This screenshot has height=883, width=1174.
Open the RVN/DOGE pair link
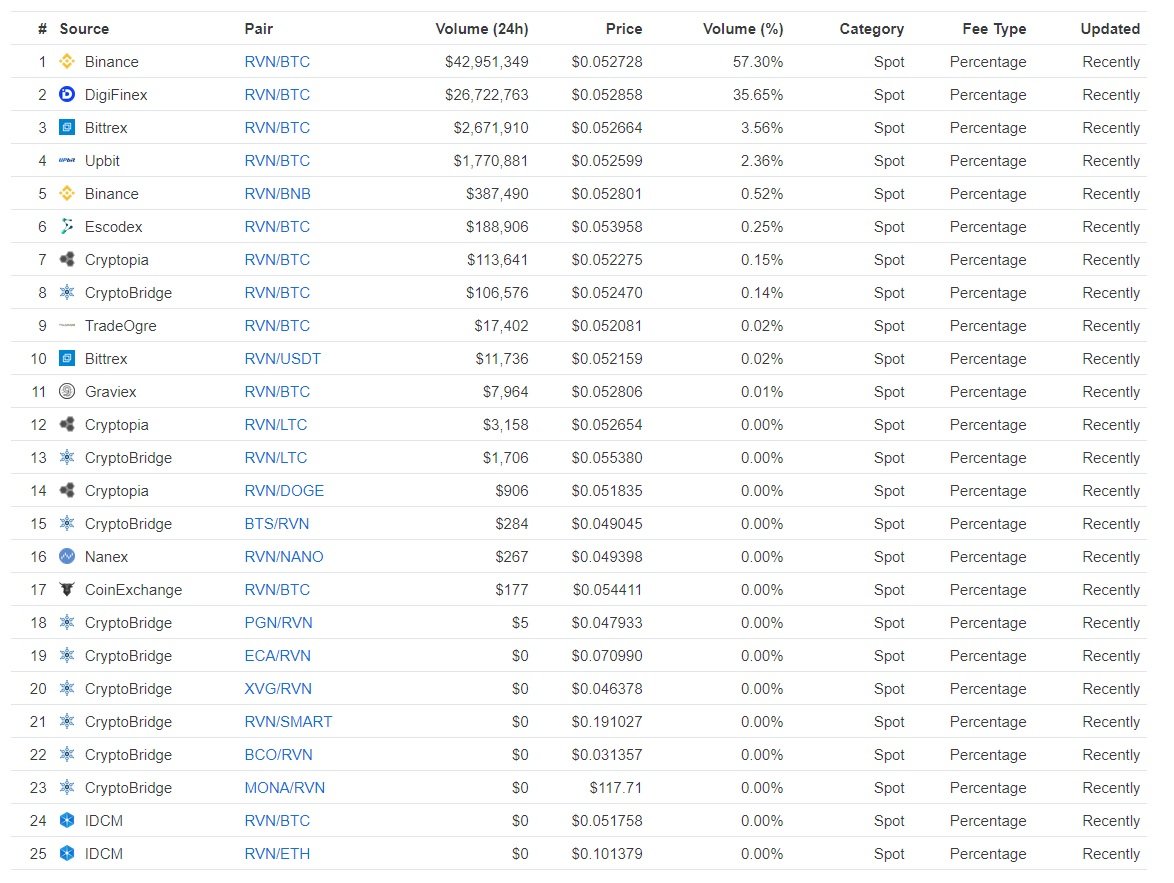pyautogui.click(x=284, y=491)
